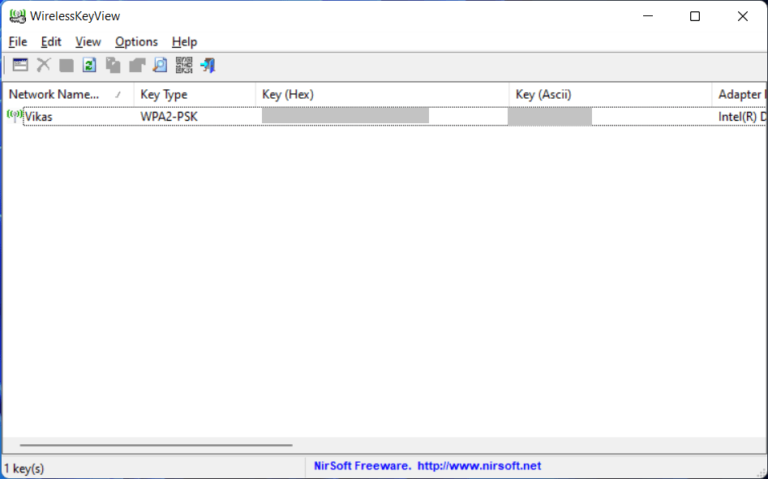Click the blurred Key (Ascii) cell
Image resolution: width=768 pixels, height=479 pixels.
[x=550, y=117]
